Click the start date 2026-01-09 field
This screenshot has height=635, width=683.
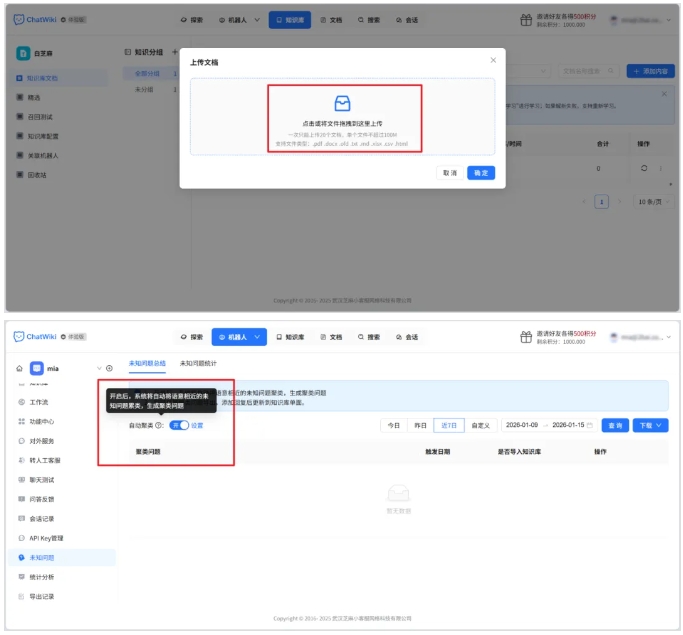(522, 425)
